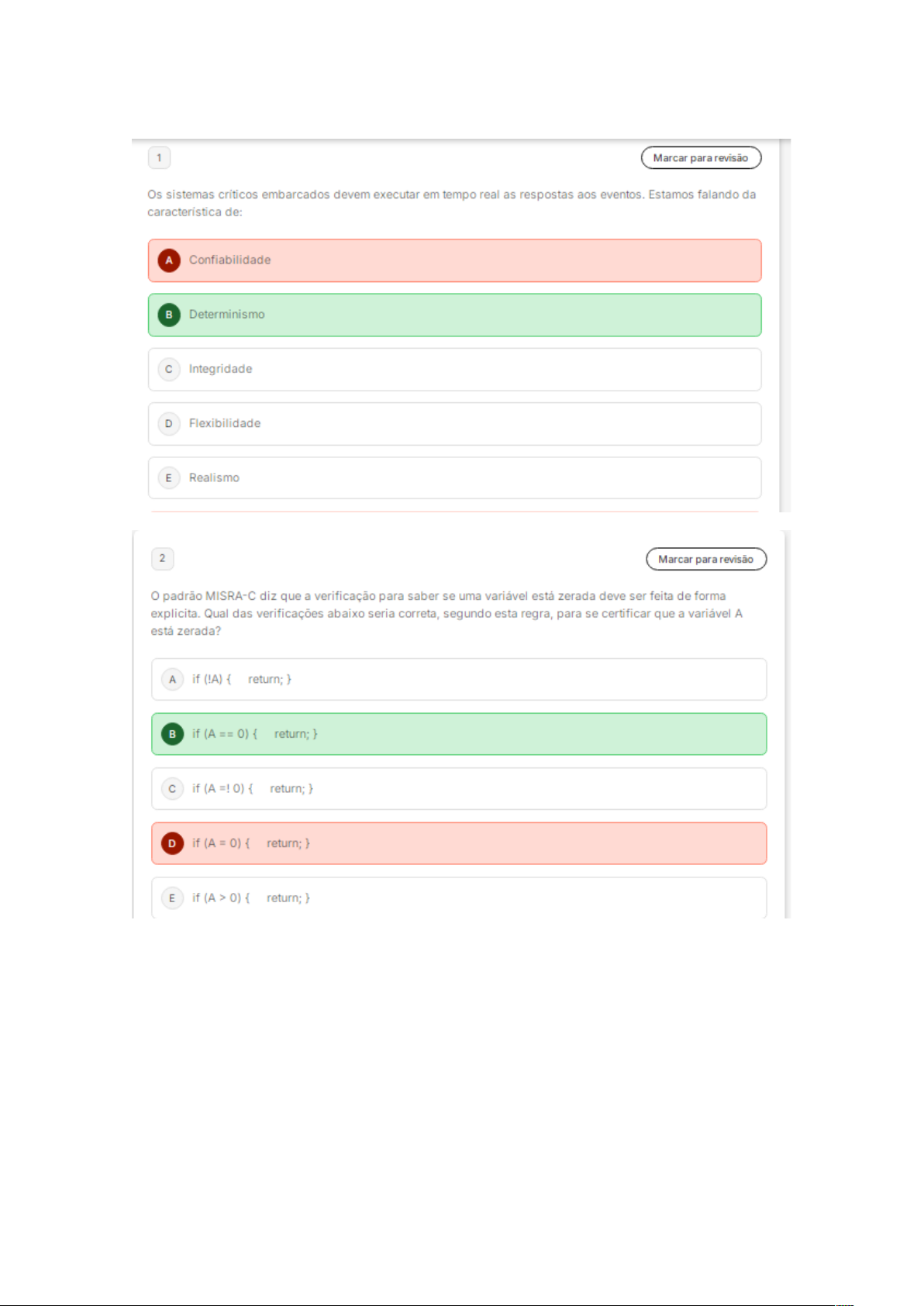This screenshot has width=924, height=1306.
Task: Select option C Integridade
Action: (454, 369)
